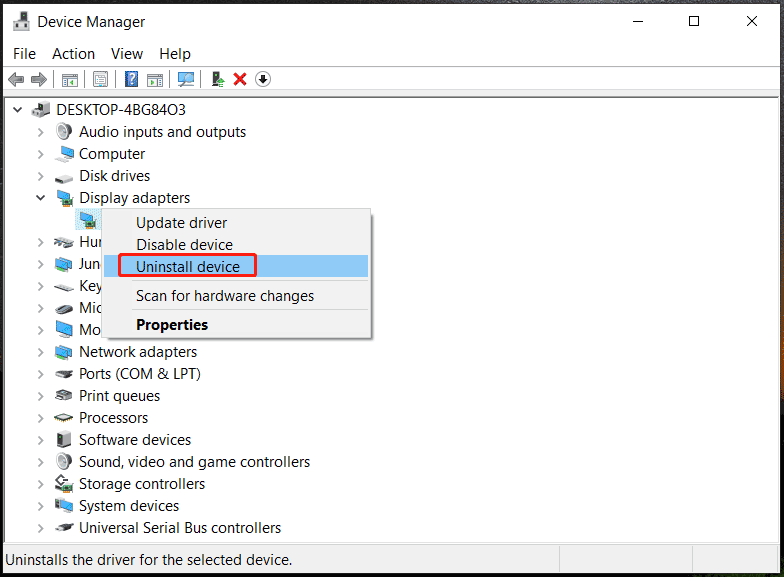Expand the Disk drives chevron
This screenshot has height=577, width=784.
click(x=41, y=176)
